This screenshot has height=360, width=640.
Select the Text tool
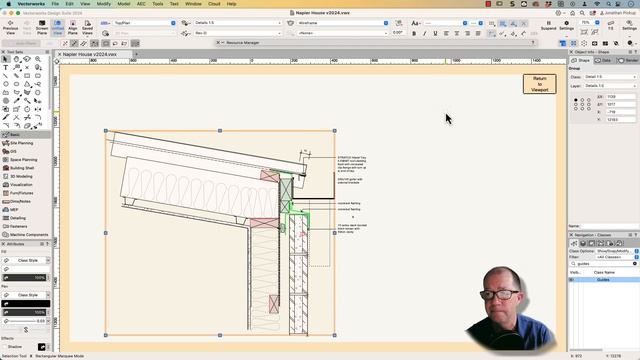(x=5, y=67)
